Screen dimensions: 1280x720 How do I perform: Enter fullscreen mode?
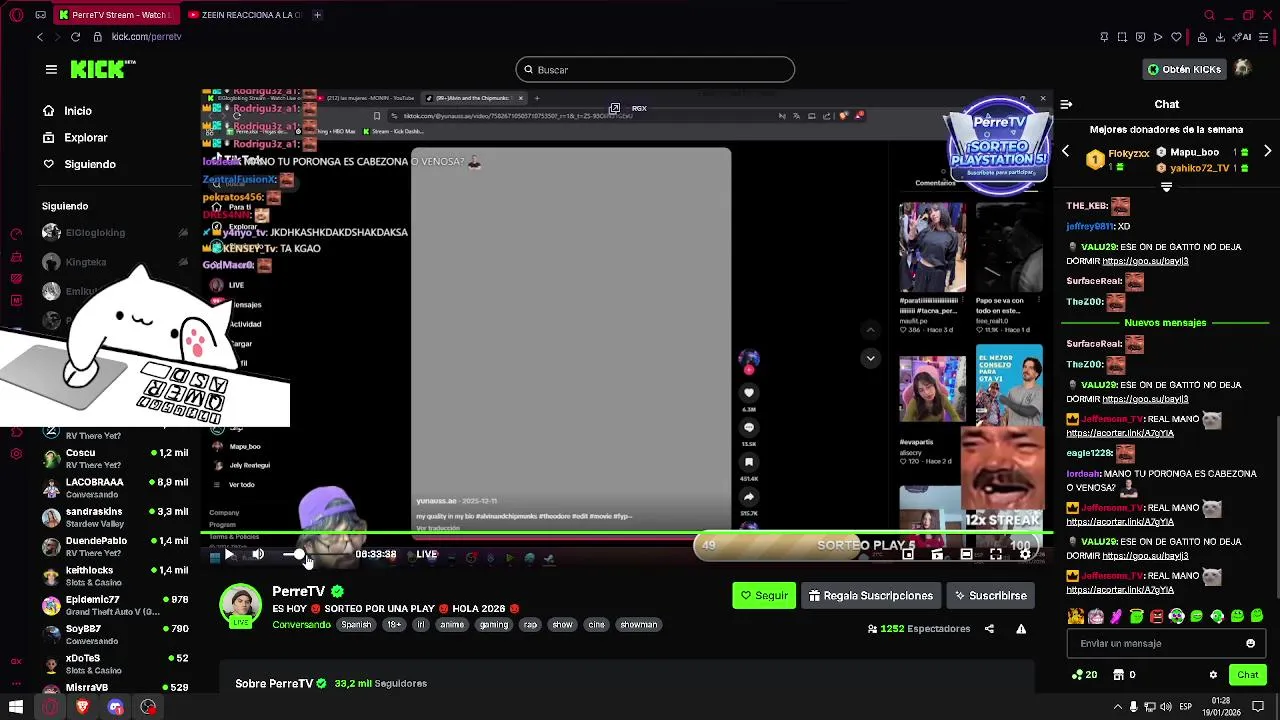[996, 555]
